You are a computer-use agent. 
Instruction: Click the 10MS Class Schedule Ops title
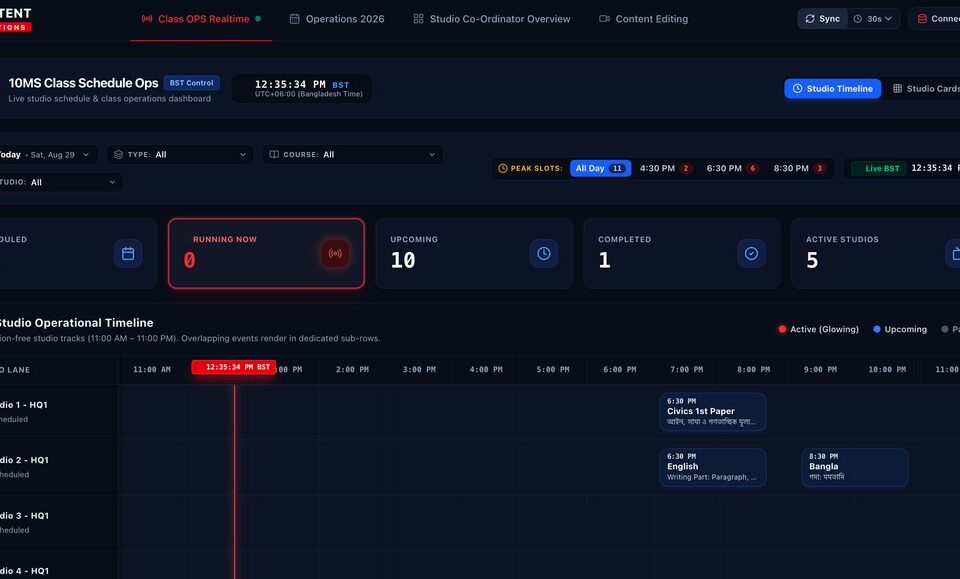[83, 83]
